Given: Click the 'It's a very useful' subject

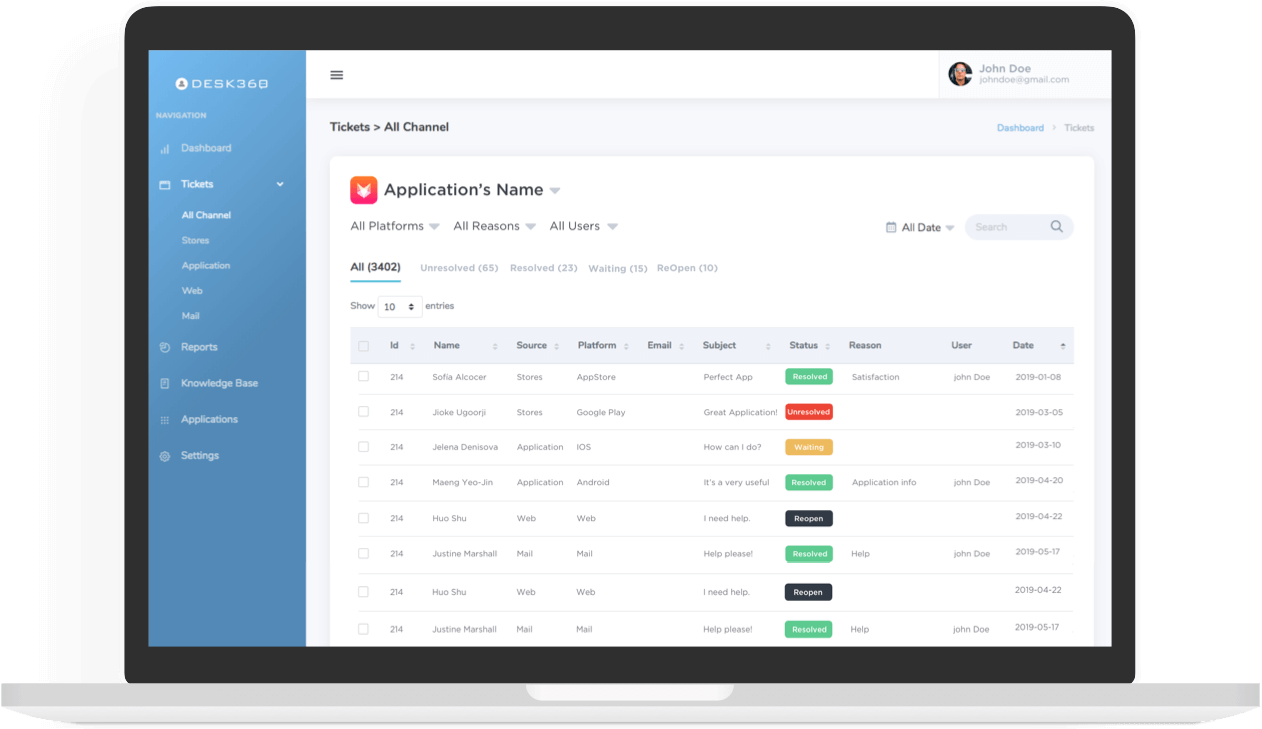Looking at the screenshot, I should [x=736, y=482].
